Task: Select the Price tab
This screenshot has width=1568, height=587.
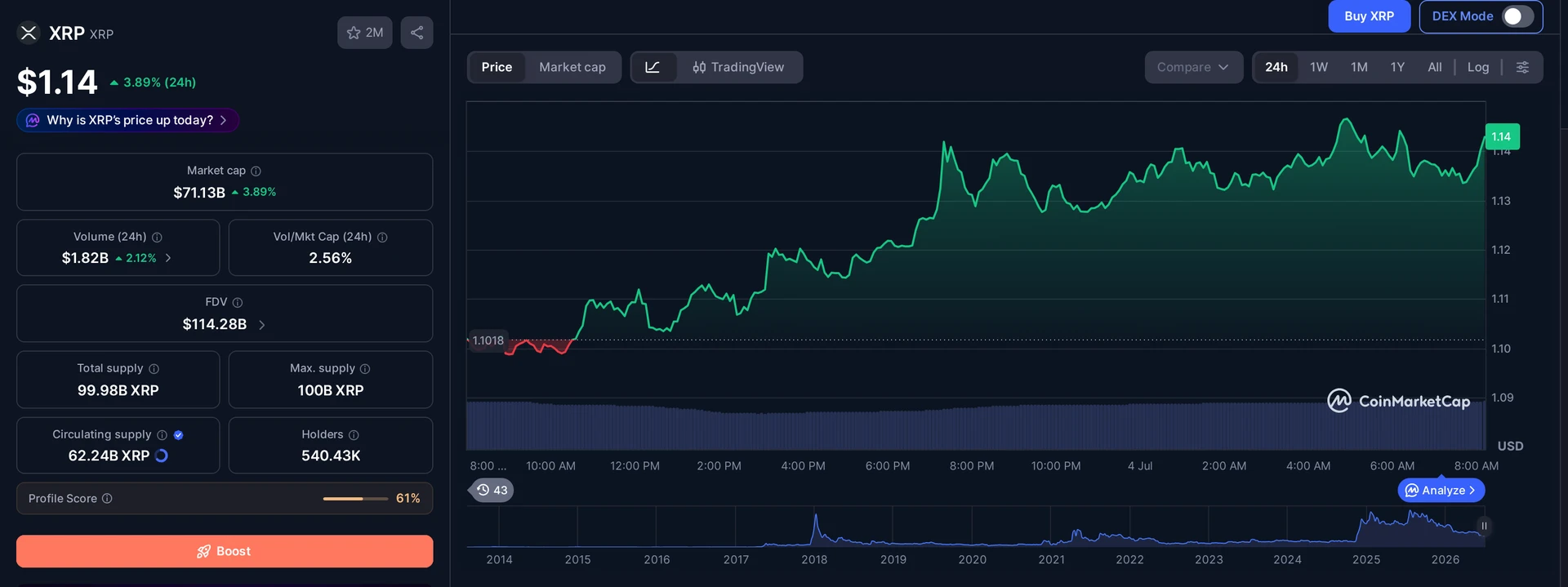Action: 497,67
